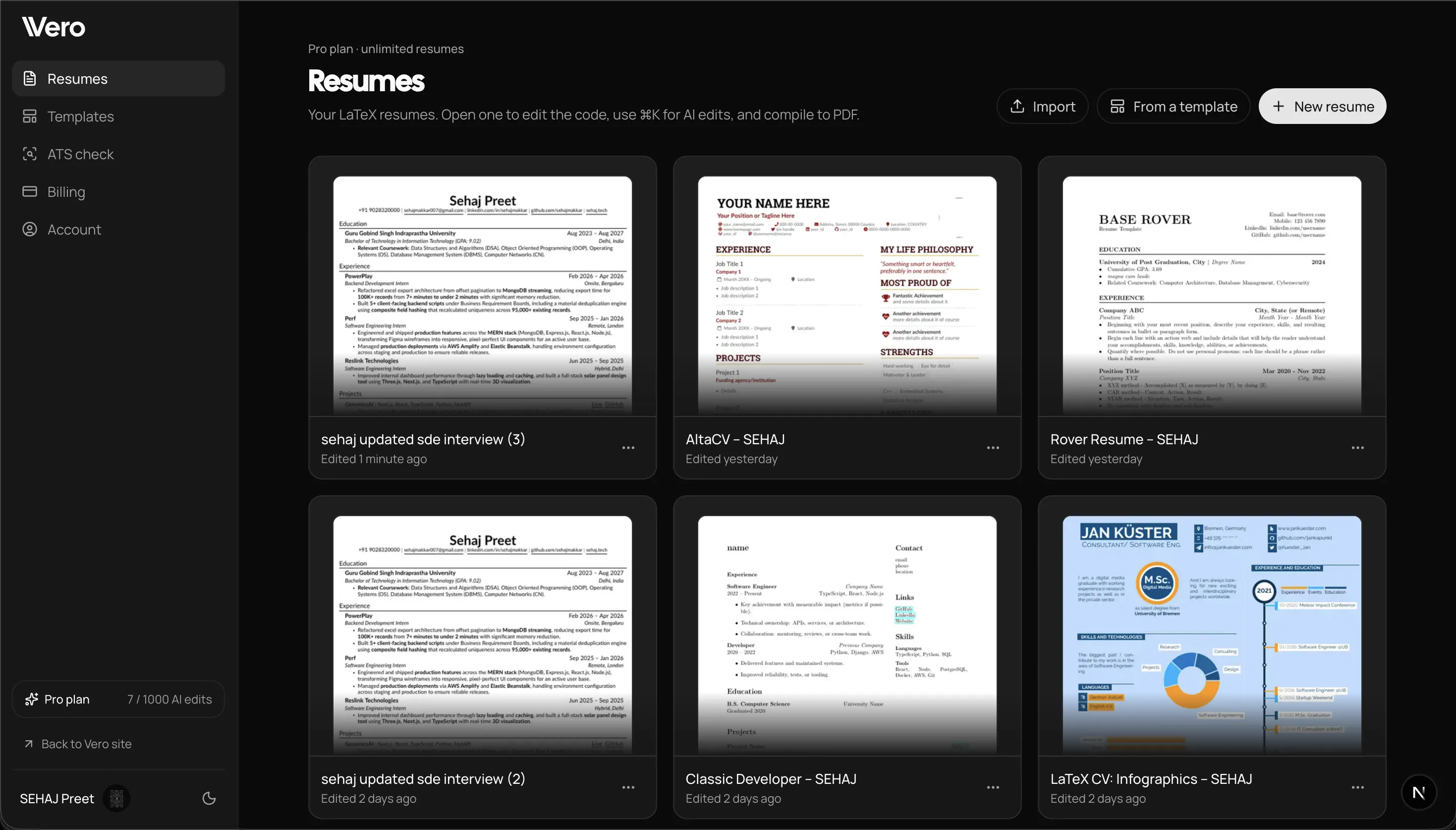Image resolution: width=1456 pixels, height=830 pixels.
Task: Click 'Classic Developer – SEHAJ' title text
Action: (x=771, y=779)
